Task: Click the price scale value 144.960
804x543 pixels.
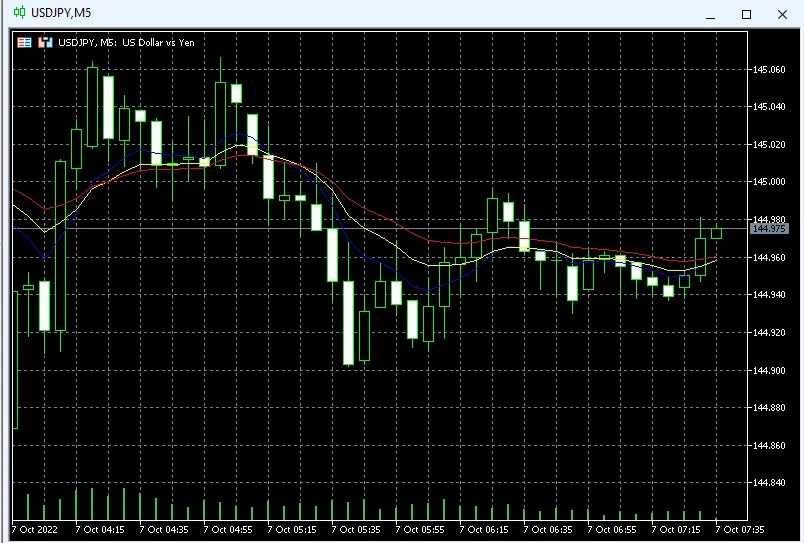Action: [769, 257]
